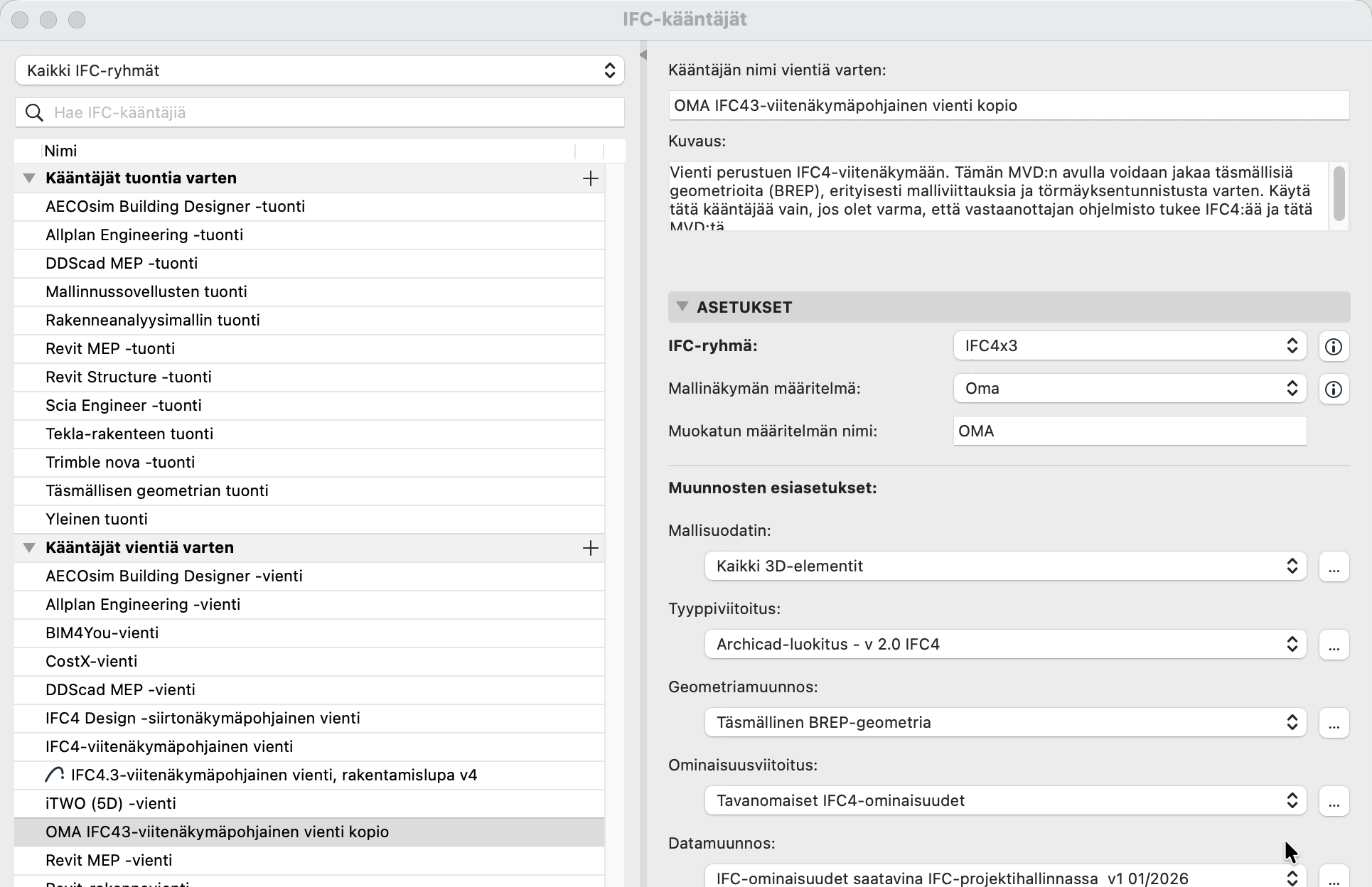Show info for Mallinäkymän määritelmä

(1334, 389)
